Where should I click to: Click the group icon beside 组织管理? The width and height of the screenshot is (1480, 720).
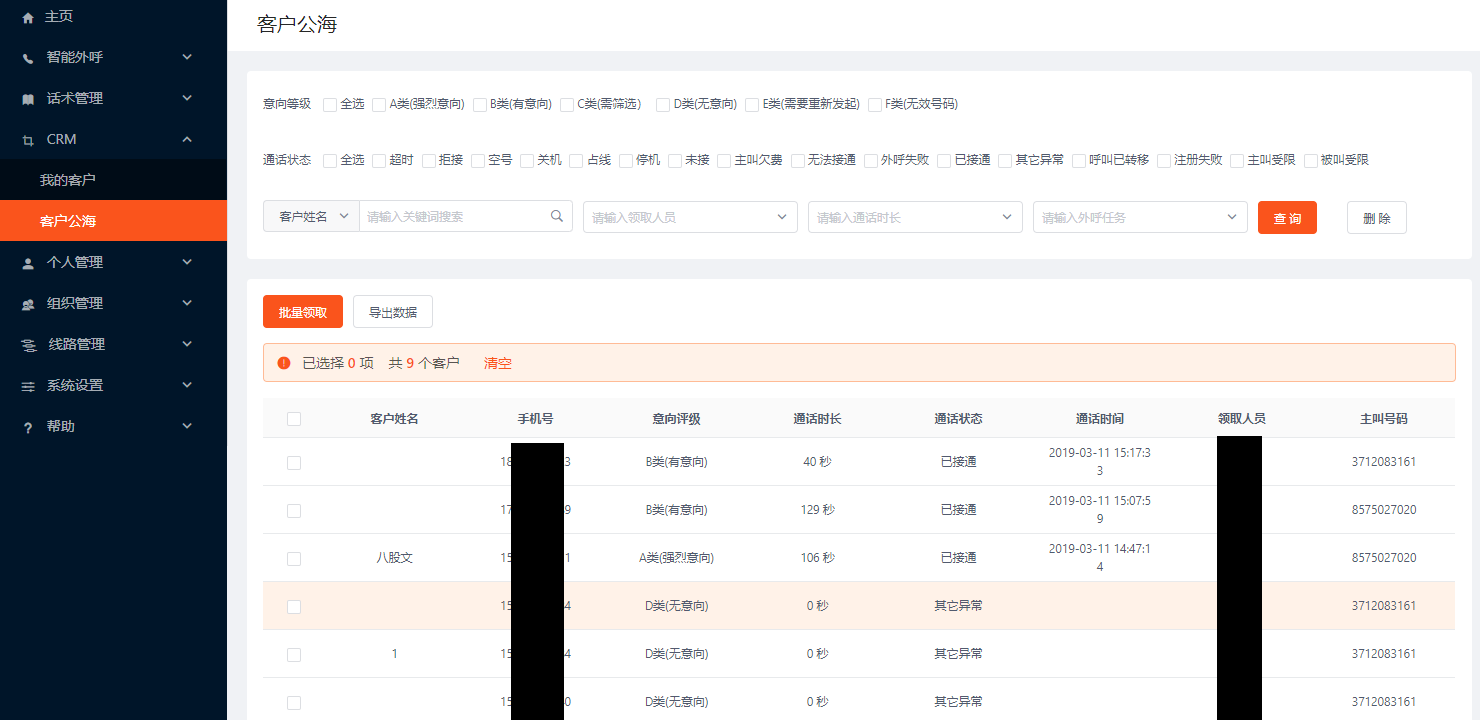(x=28, y=303)
